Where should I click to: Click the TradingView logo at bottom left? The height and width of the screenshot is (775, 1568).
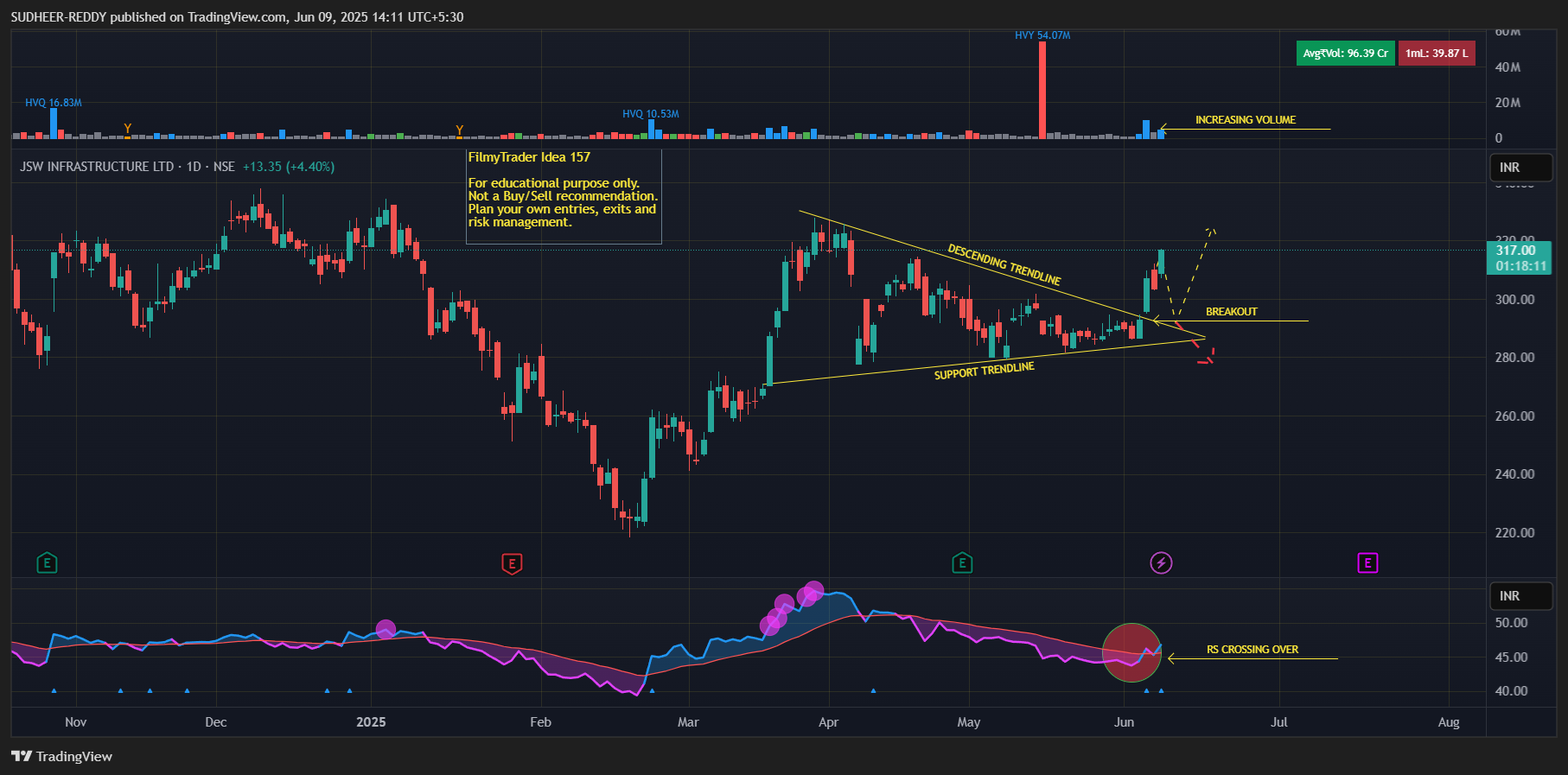click(x=62, y=756)
